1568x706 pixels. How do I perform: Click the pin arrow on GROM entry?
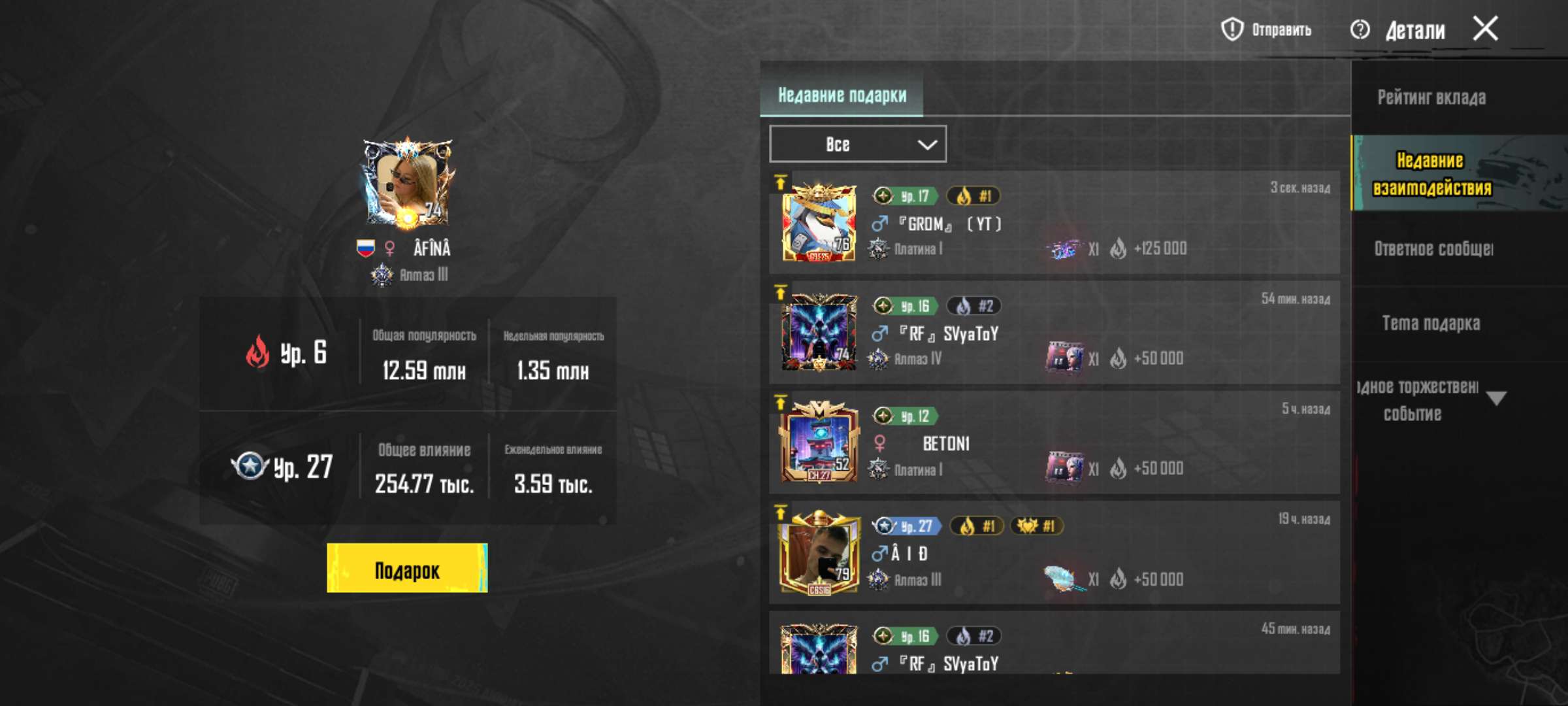coord(780,182)
